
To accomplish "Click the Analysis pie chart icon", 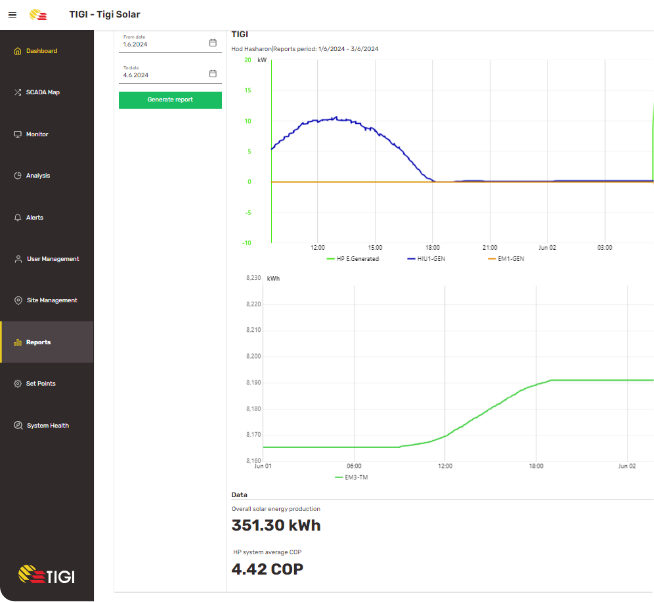I will (17, 176).
